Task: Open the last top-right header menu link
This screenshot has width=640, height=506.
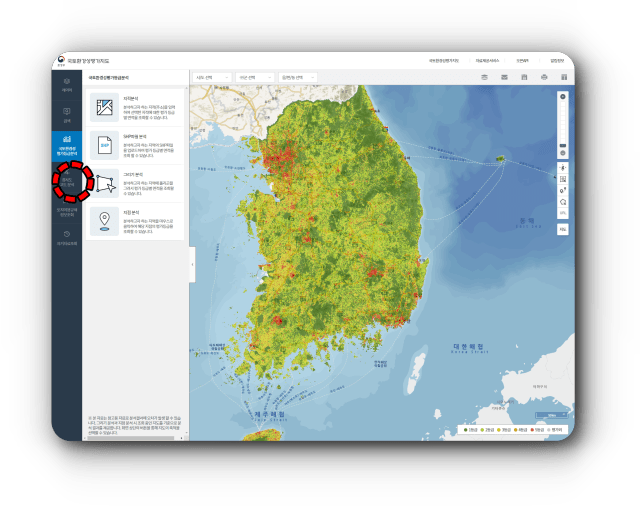Action: tap(557, 61)
